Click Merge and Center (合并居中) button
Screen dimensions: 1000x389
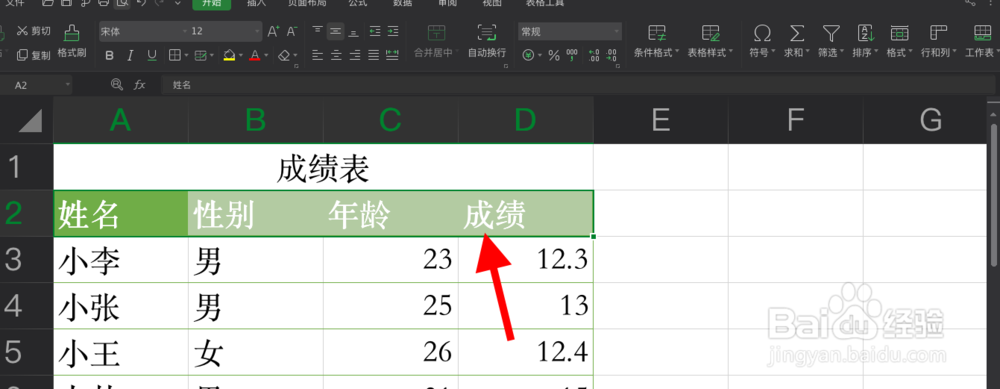[x=437, y=40]
